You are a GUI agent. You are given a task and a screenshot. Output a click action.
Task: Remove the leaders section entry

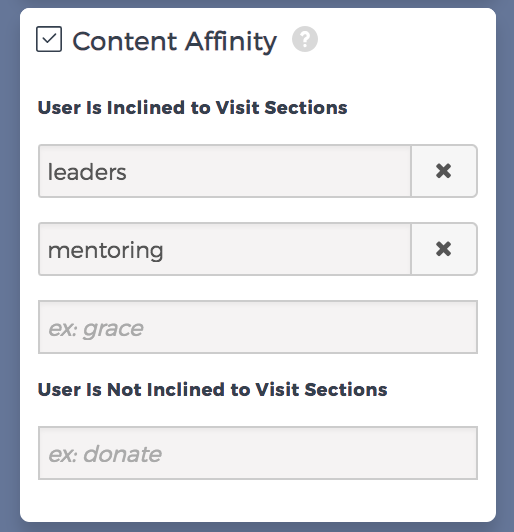tap(444, 171)
